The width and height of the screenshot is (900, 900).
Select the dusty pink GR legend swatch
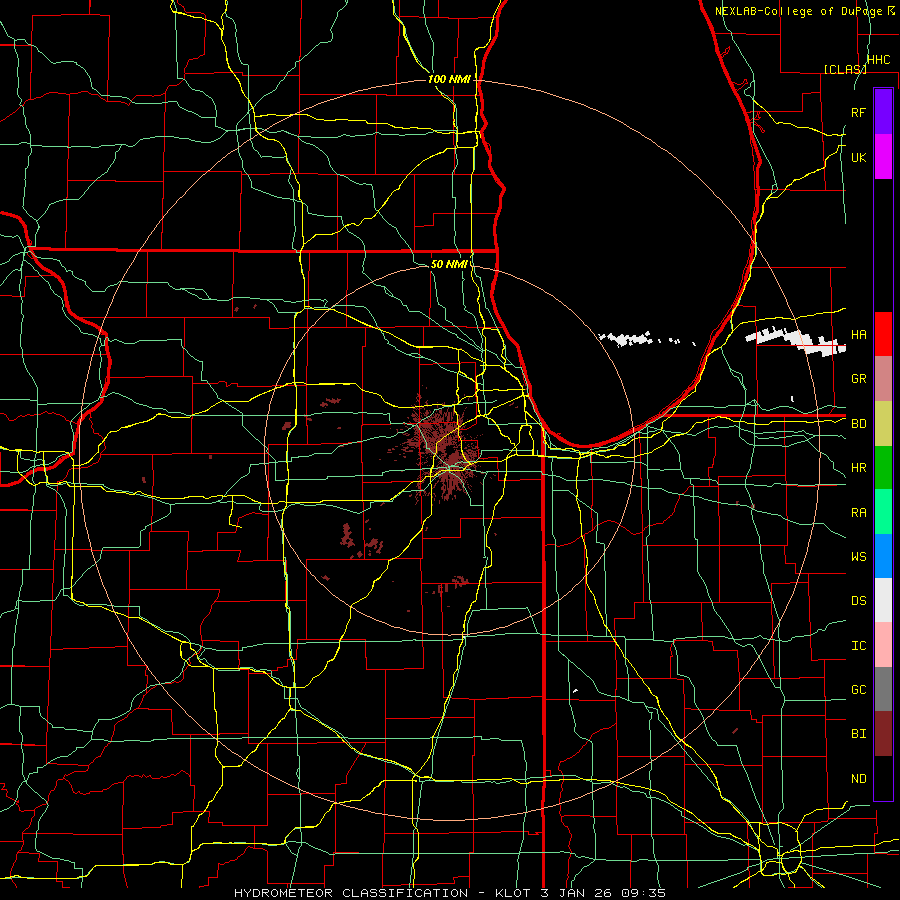point(883,379)
